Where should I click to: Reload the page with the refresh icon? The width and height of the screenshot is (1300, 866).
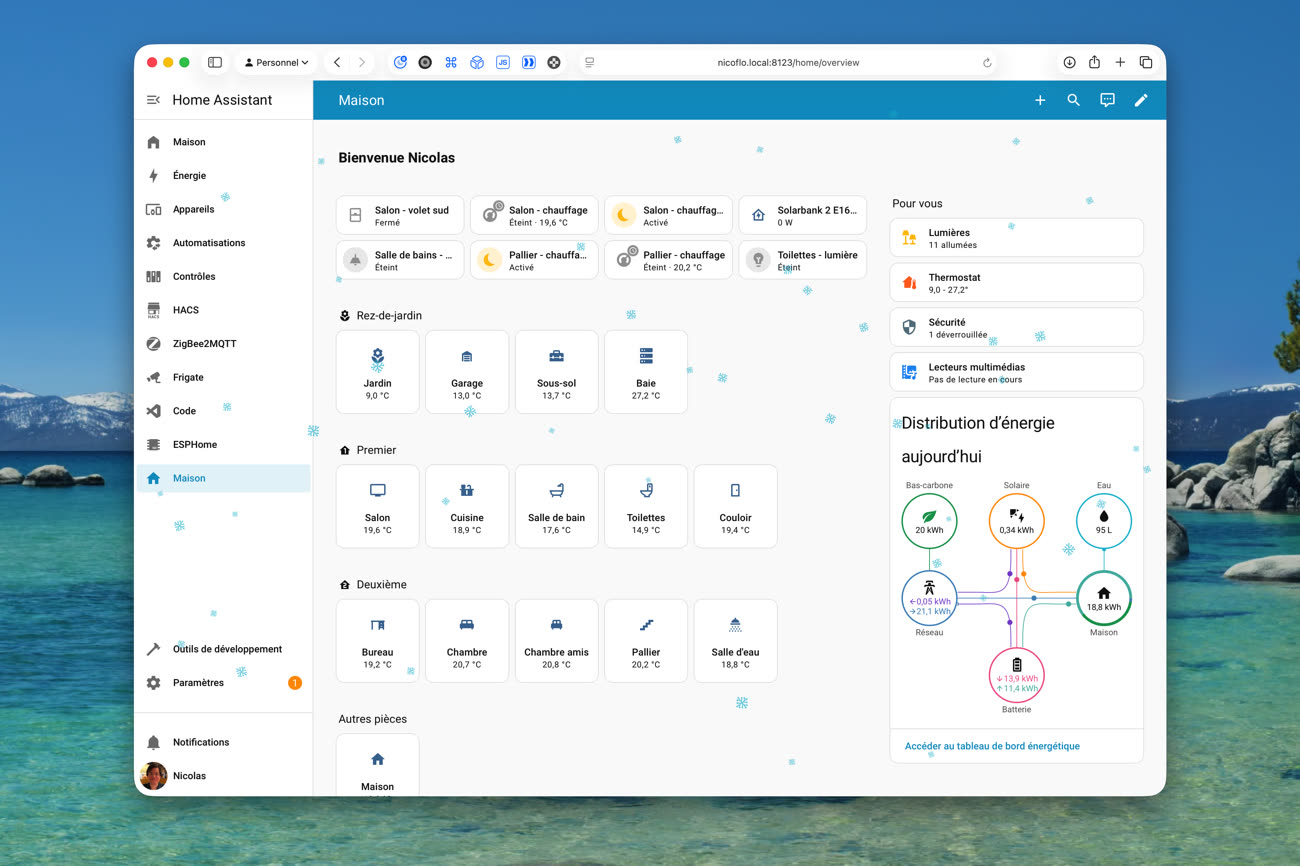click(987, 62)
